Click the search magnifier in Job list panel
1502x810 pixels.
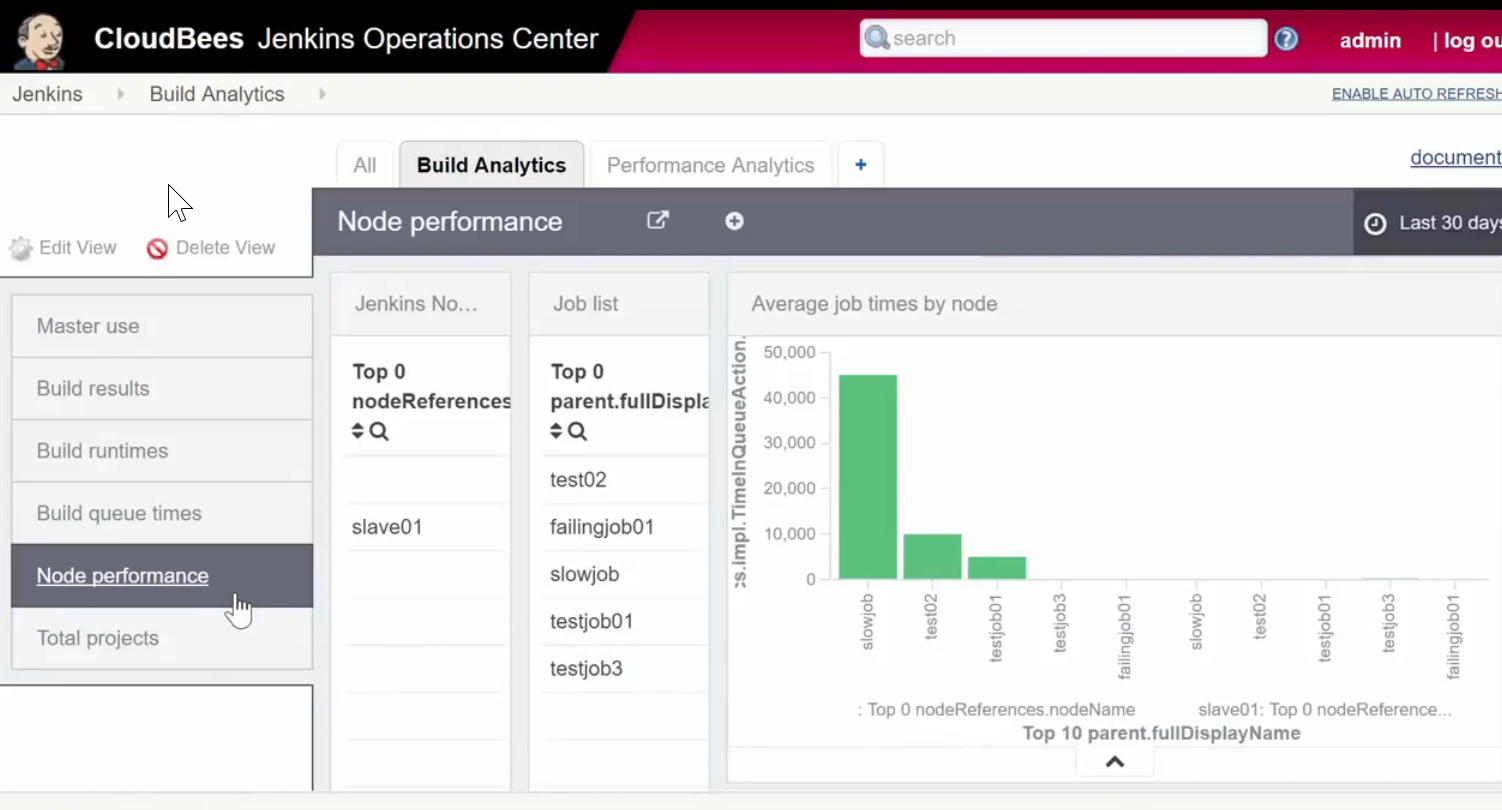coord(578,432)
